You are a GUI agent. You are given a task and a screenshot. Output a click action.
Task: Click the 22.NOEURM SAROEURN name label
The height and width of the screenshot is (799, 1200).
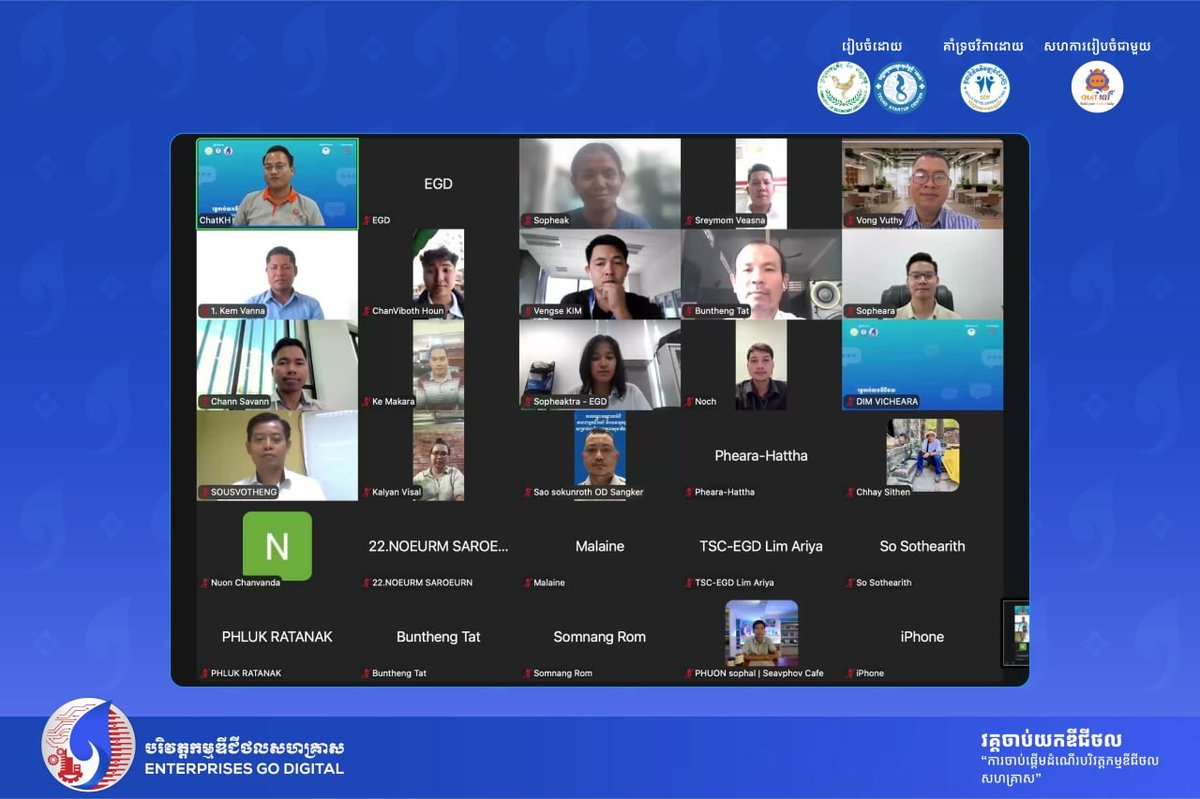(x=422, y=583)
